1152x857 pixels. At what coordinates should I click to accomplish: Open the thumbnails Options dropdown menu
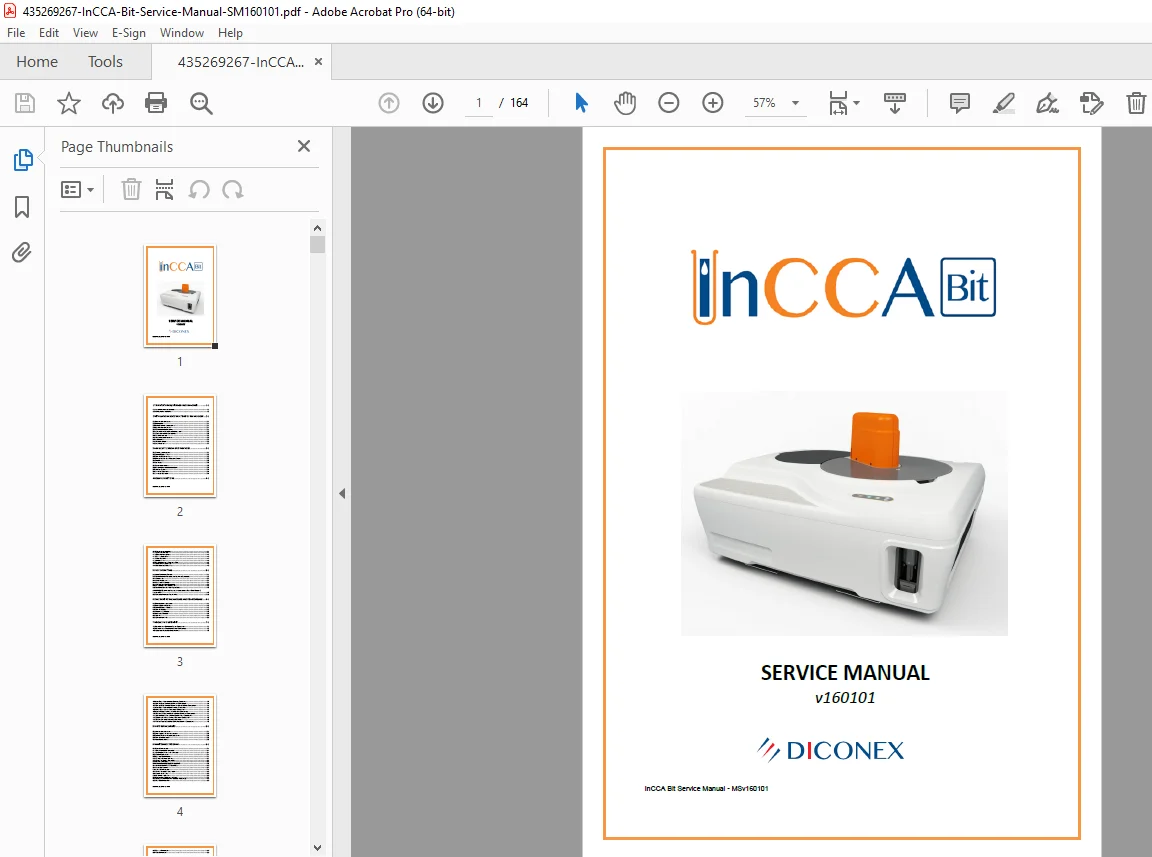click(77, 190)
